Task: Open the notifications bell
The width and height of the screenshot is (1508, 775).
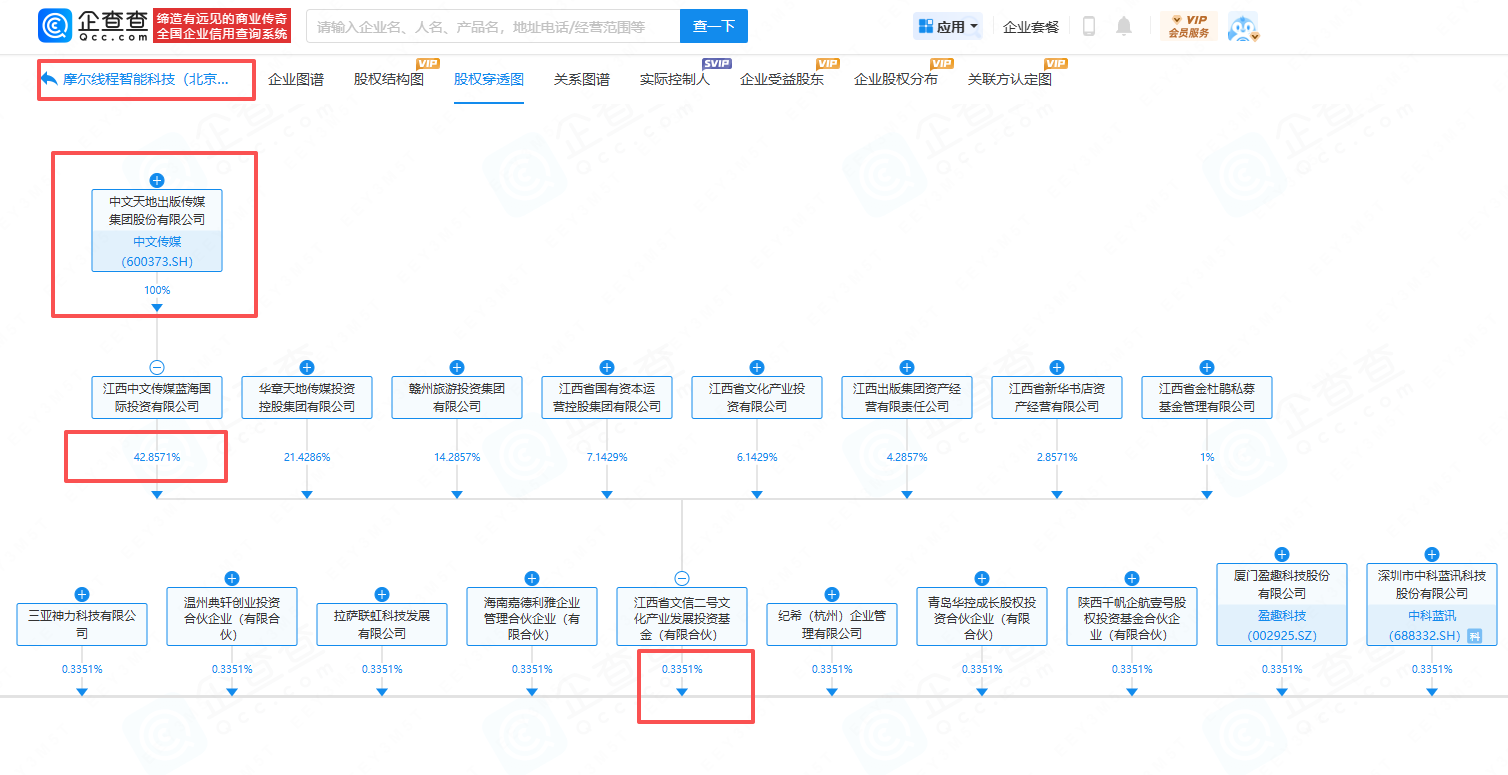Action: click(x=1124, y=26)
